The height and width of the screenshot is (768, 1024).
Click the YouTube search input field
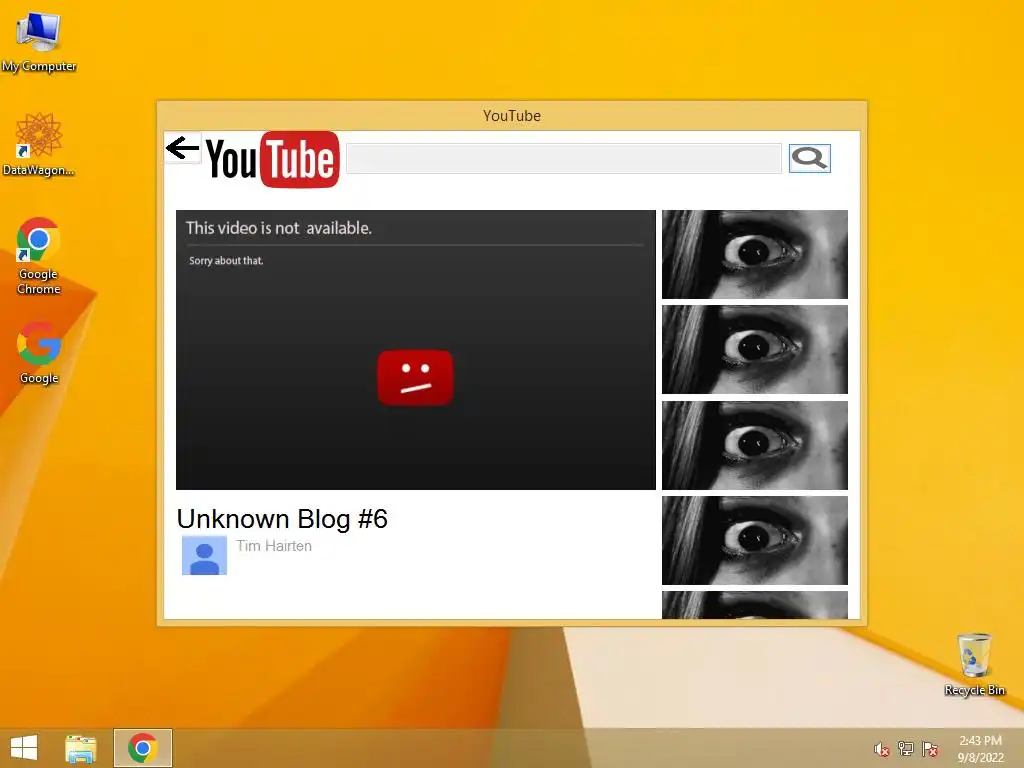tap(564, 159)
